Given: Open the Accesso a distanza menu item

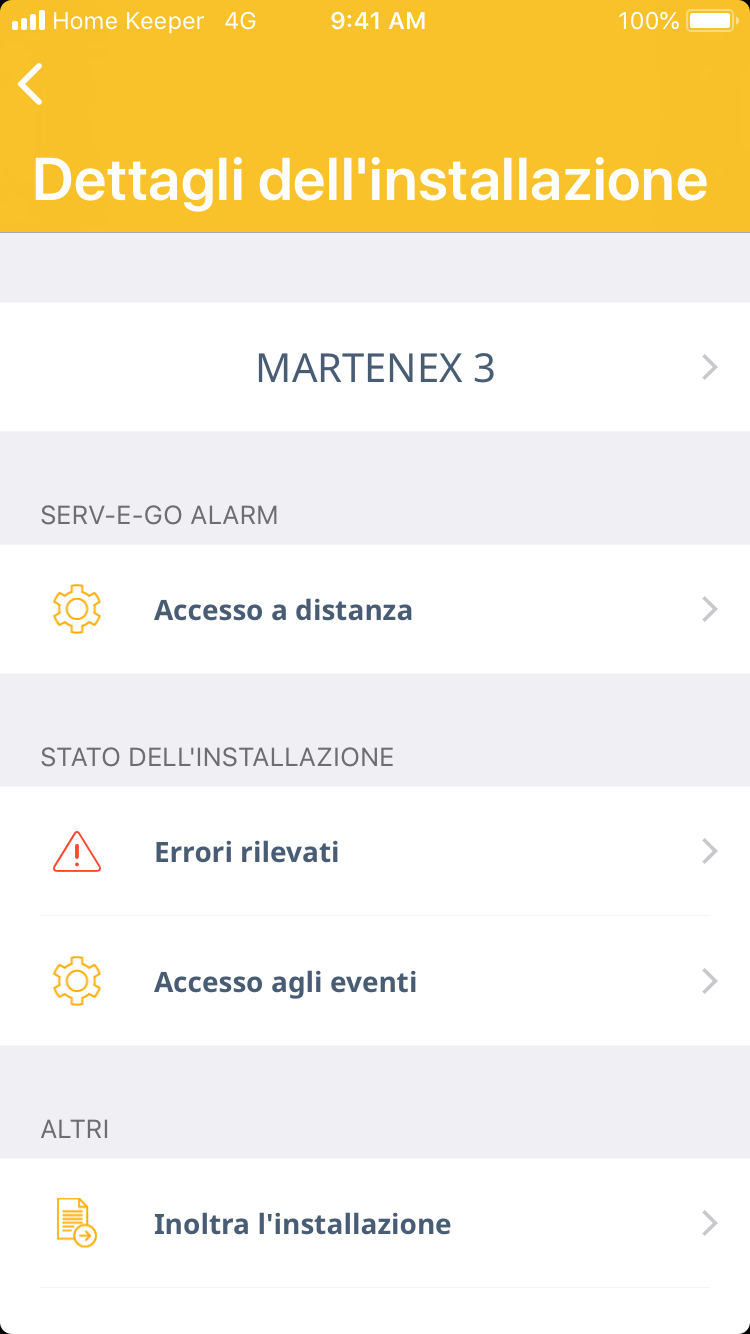Looking at the screenshot, I should click(x=283, y=610).
